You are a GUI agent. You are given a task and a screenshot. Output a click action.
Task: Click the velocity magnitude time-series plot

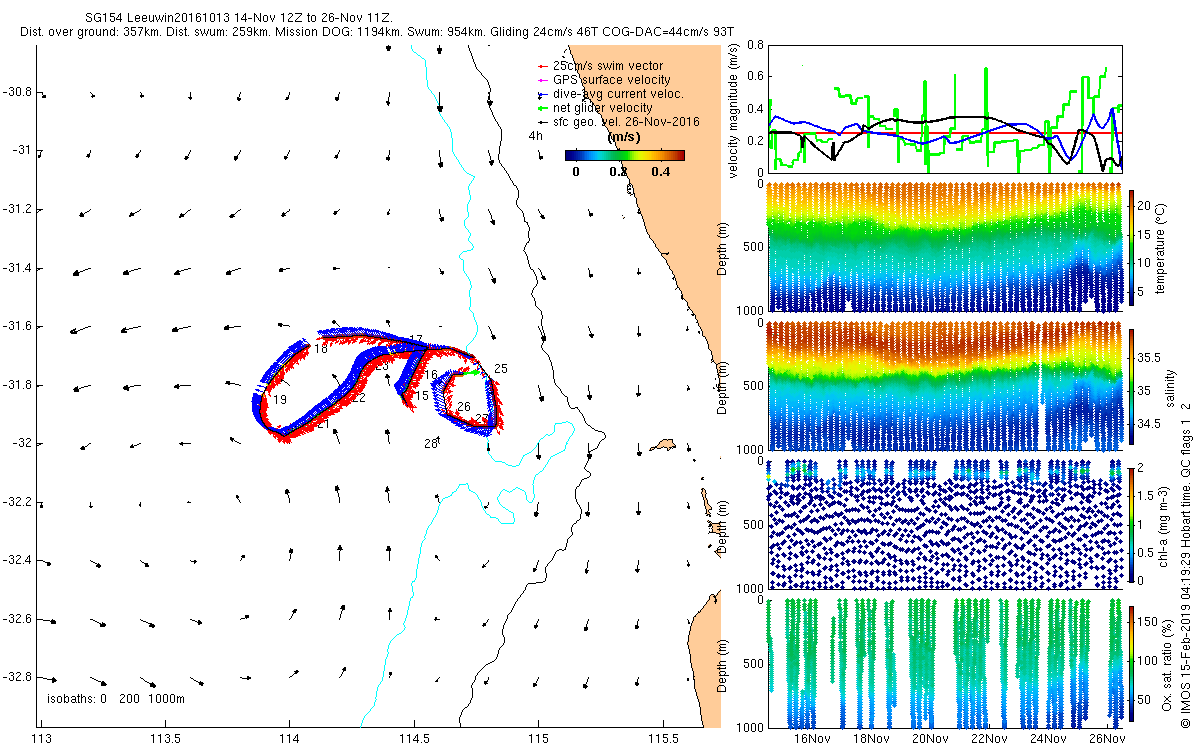943,107
